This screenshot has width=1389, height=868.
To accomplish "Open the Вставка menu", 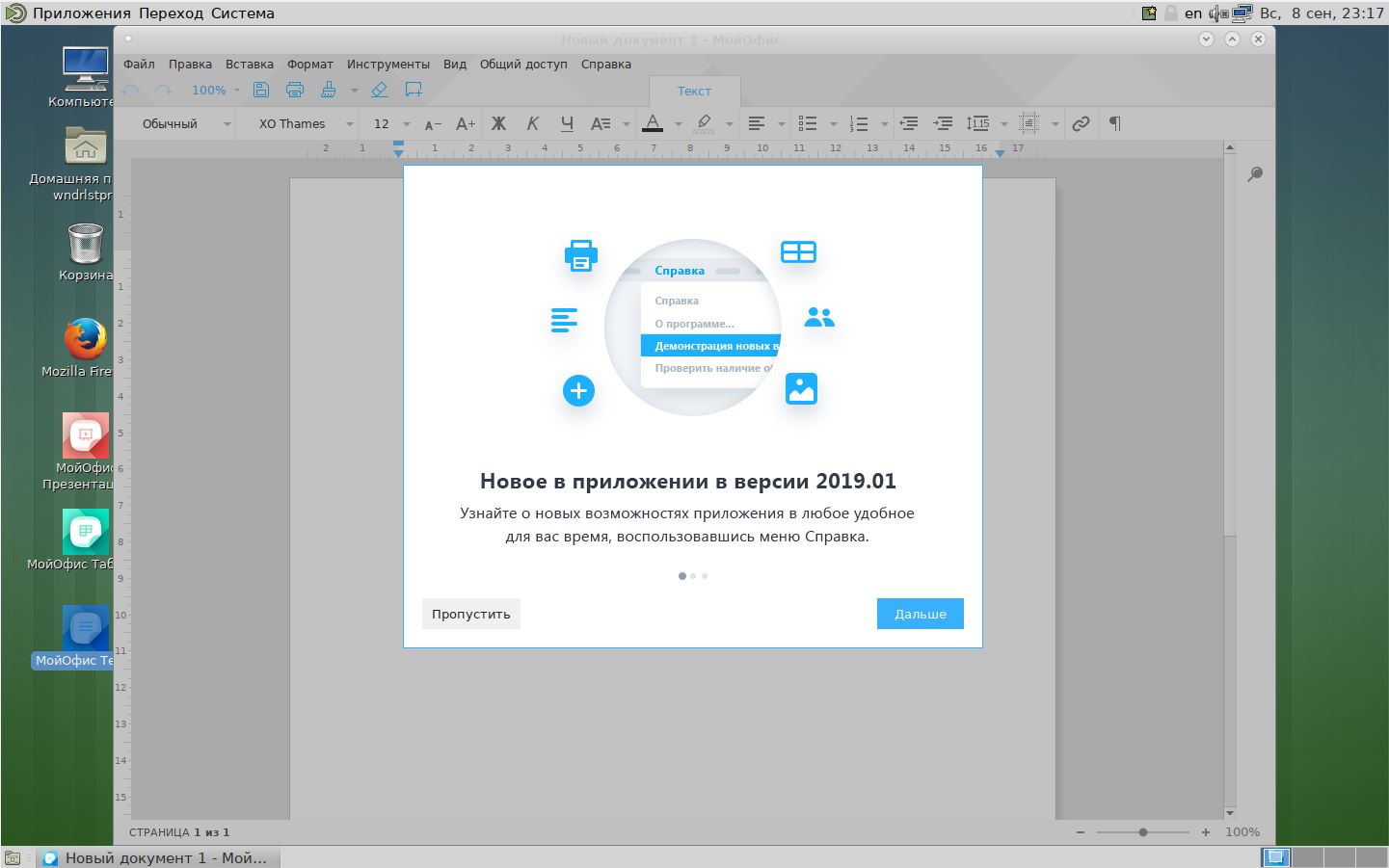I will pos(250,64).
